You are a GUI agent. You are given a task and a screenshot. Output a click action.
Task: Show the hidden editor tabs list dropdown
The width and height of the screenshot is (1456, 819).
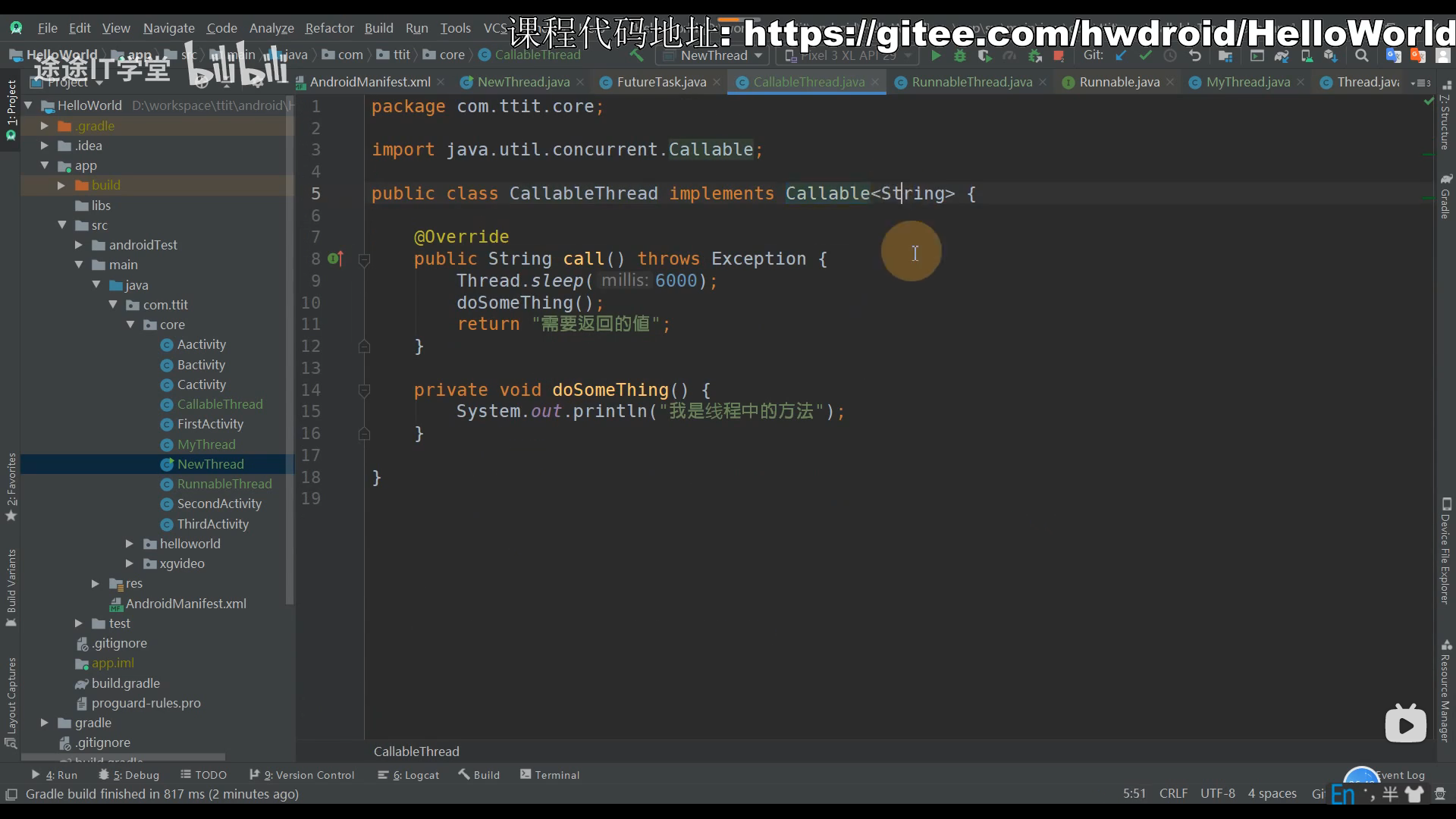1421,83
